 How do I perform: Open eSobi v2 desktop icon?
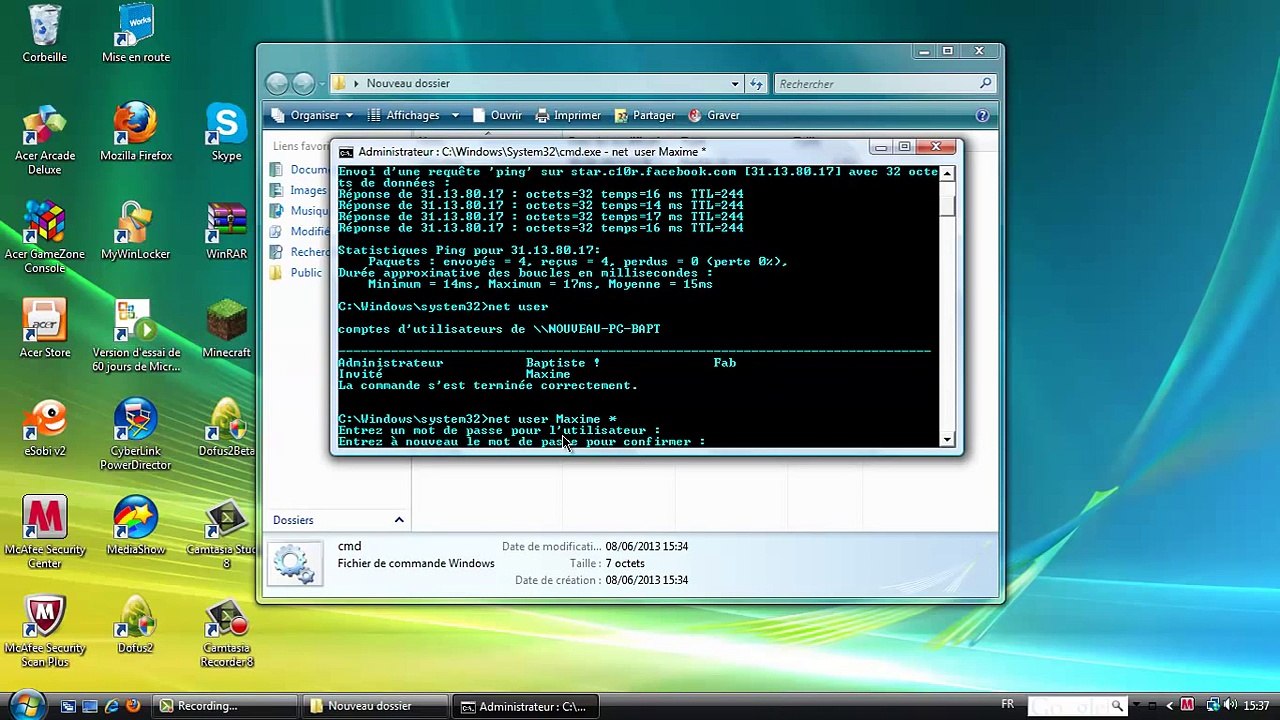tap(45, 428)
